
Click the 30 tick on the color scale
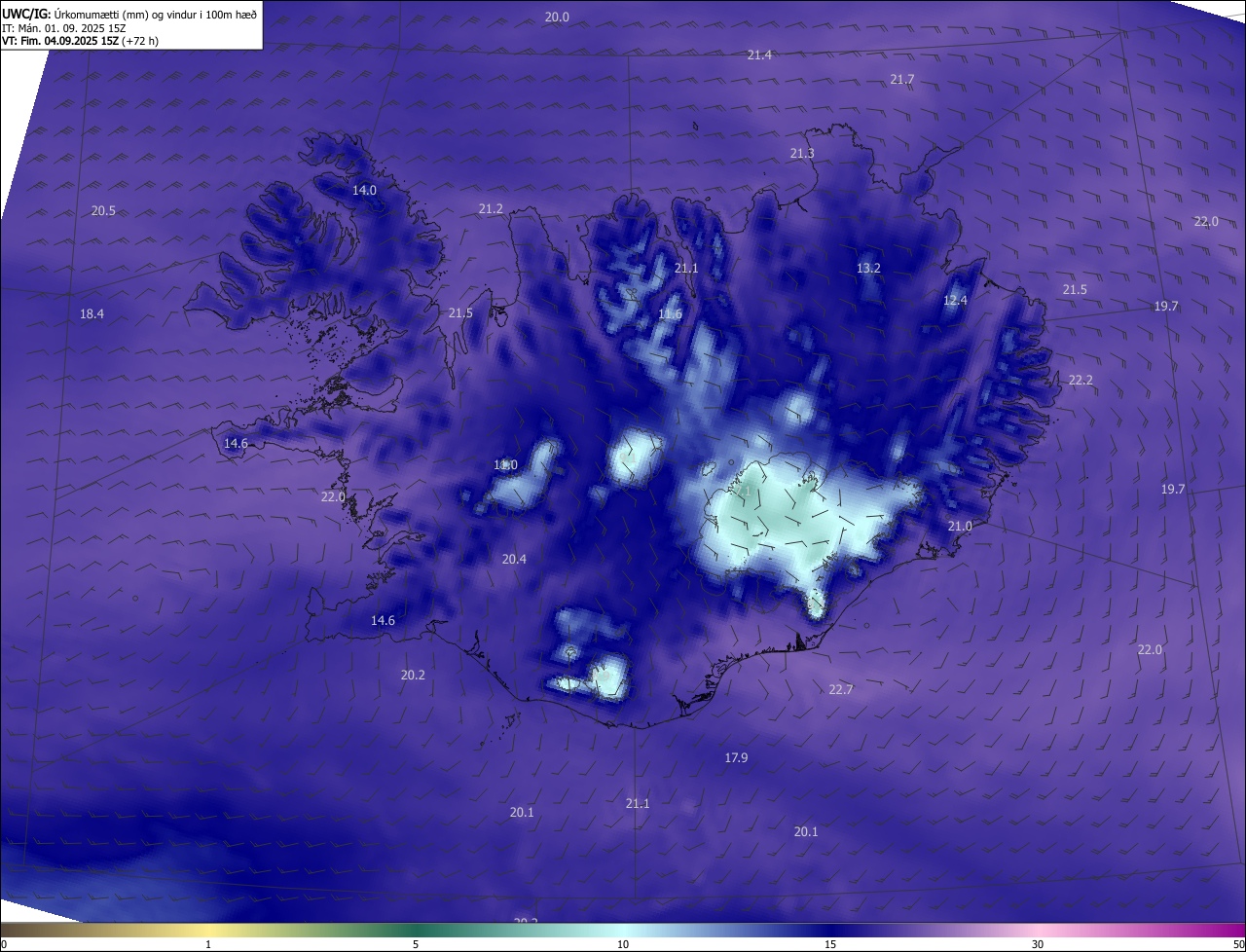[1038, 944]
